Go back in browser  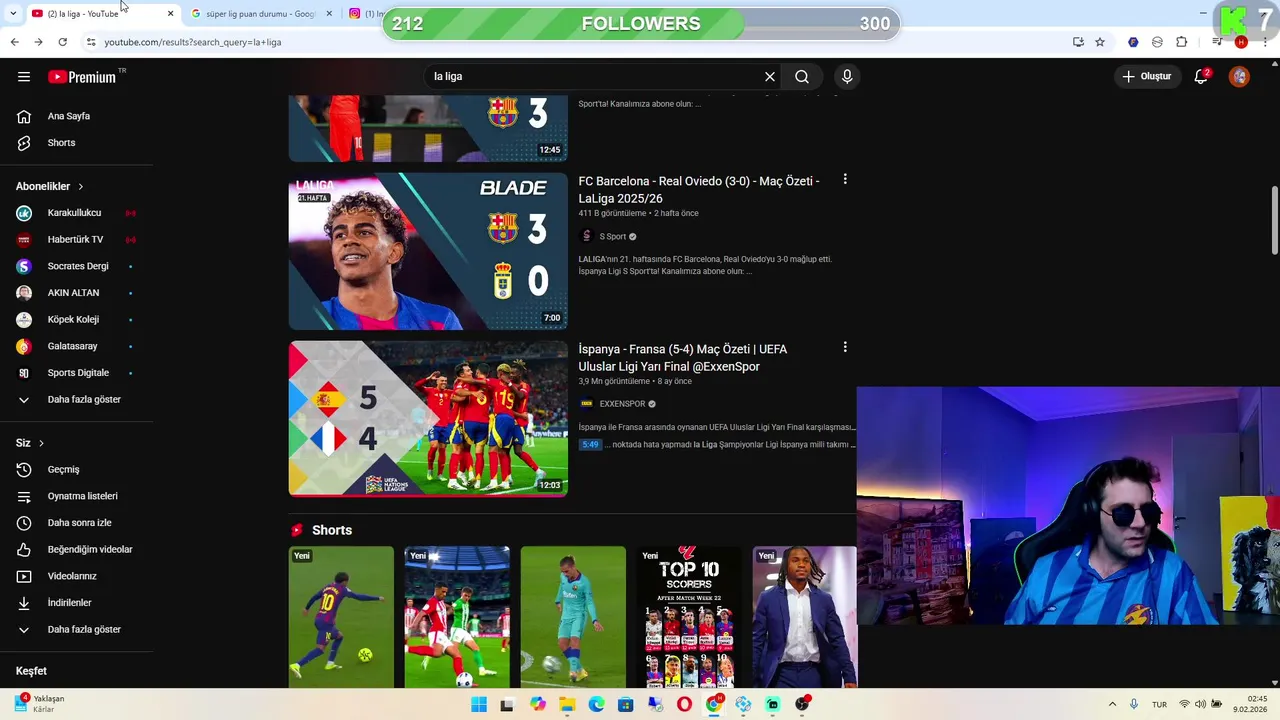point(14,42)
